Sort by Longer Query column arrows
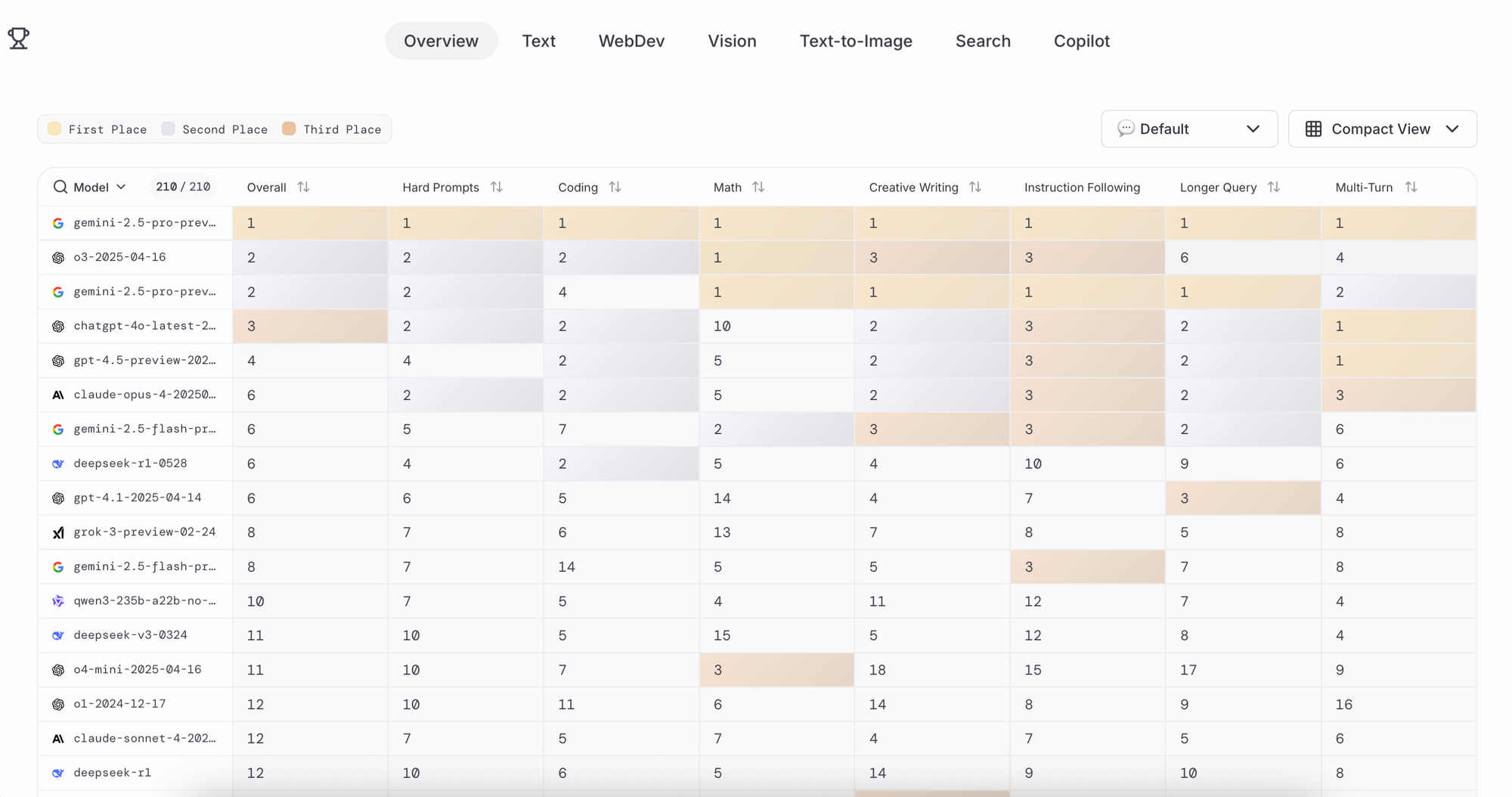Image resolution: width=1512 pixels, height=797 pixels. [x=1274, y=187]
